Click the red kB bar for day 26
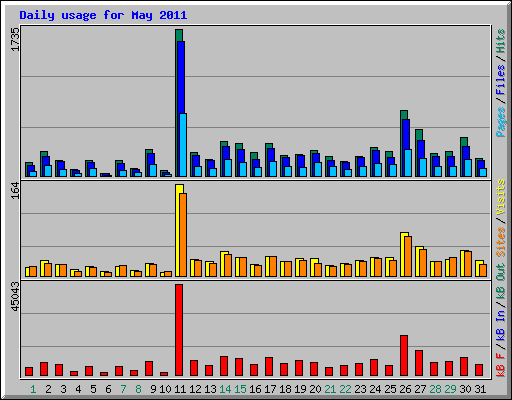Image resolution: width=512 pixels, height=400 pixels. (404, 356)
